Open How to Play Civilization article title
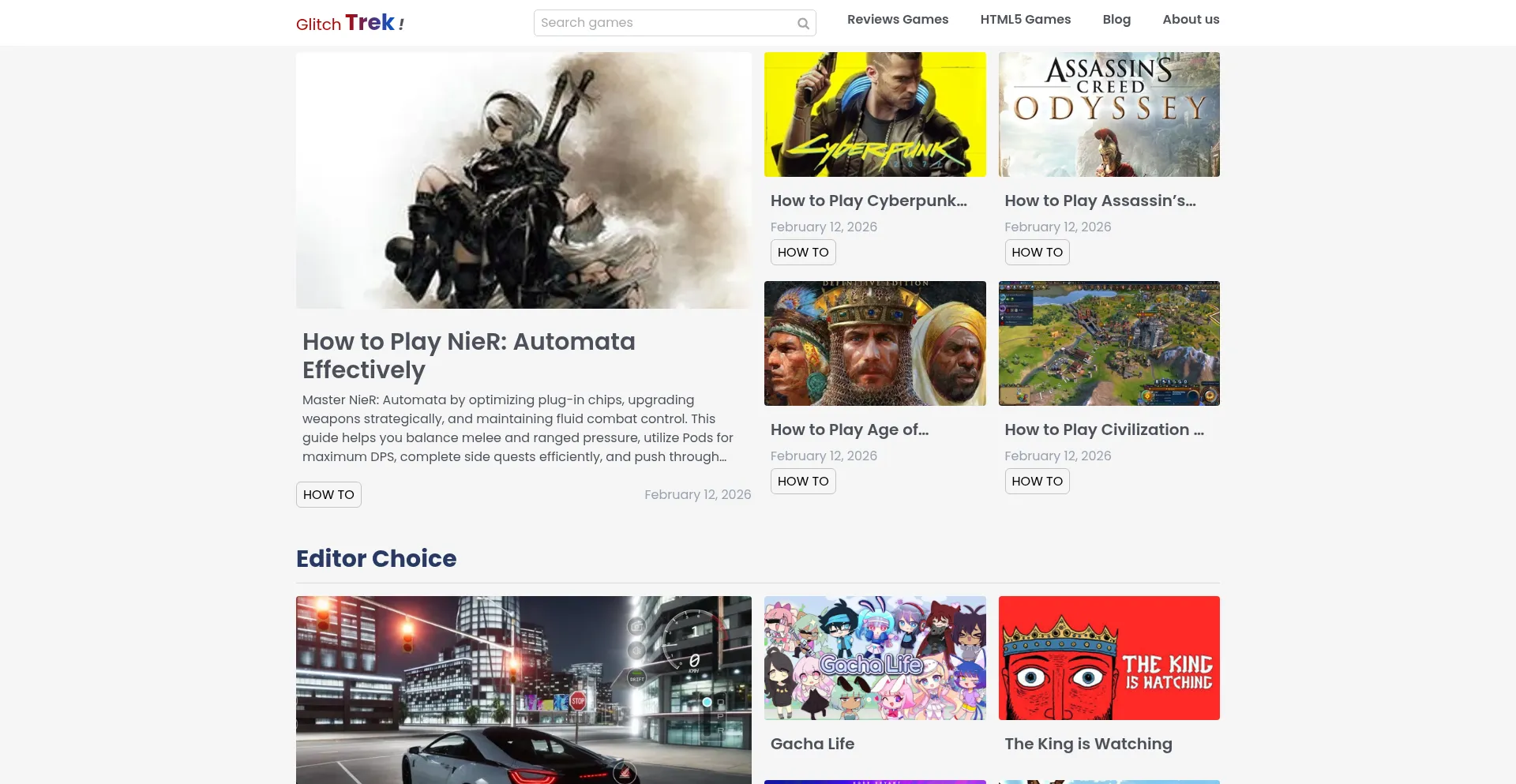Screen dimensions: 1516x784 click(1105, 430)
